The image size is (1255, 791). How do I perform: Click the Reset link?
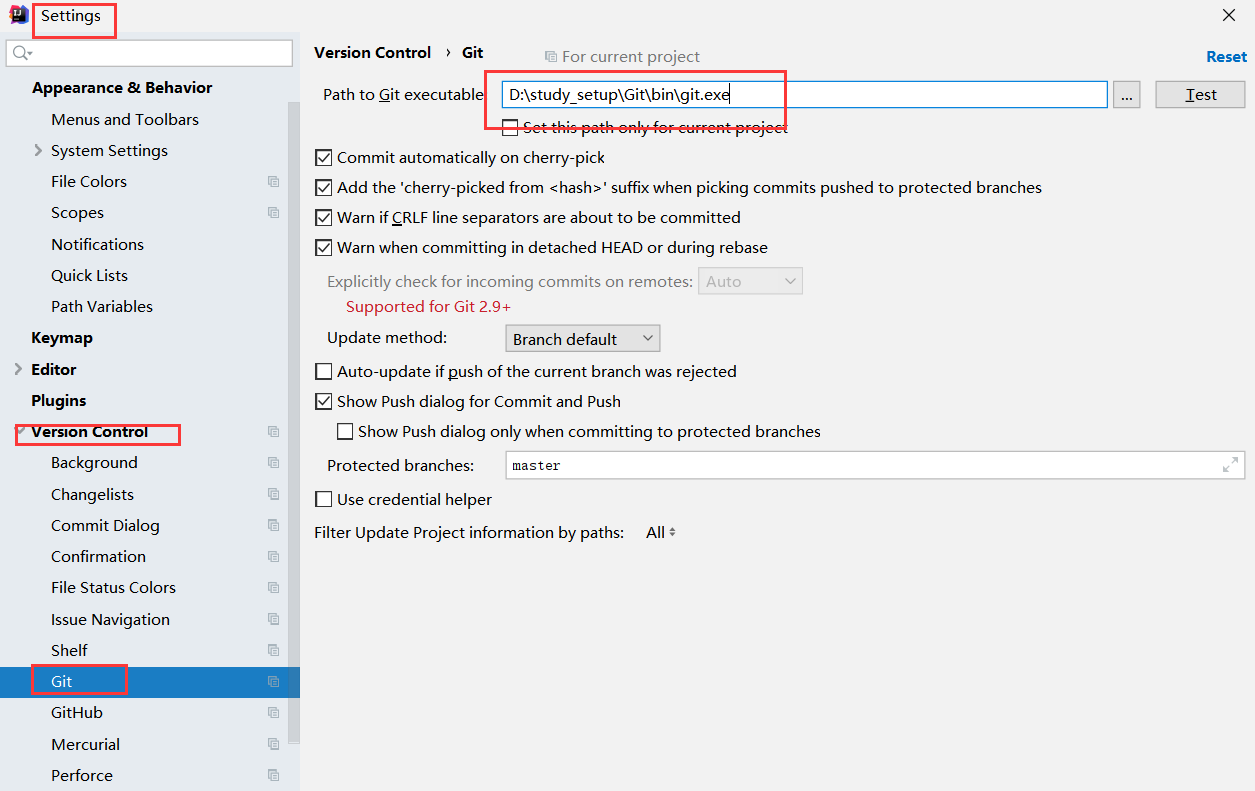pos(1226,57)
